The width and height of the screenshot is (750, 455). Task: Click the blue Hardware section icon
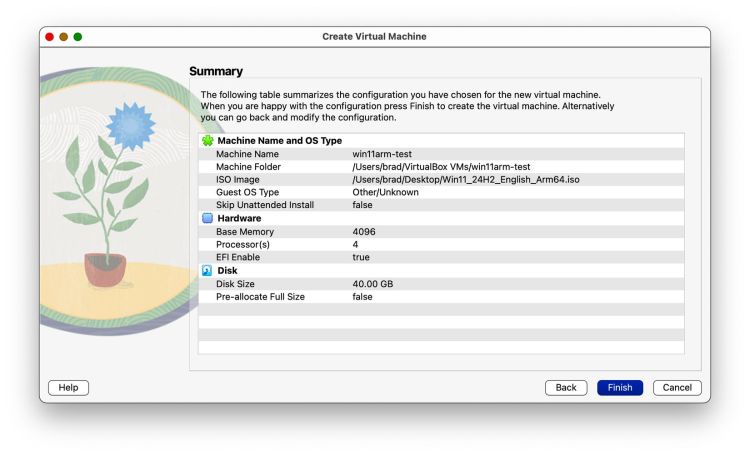pyautogui.click(x=207, y=218)
